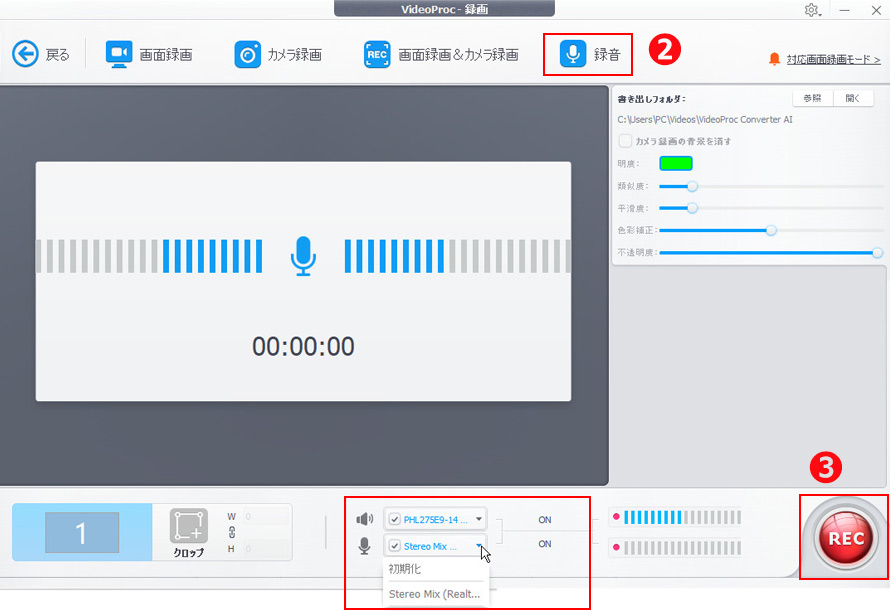Select Stereo Mix (Realtek) from the list

pyautogui.click(x=434, y=593)
